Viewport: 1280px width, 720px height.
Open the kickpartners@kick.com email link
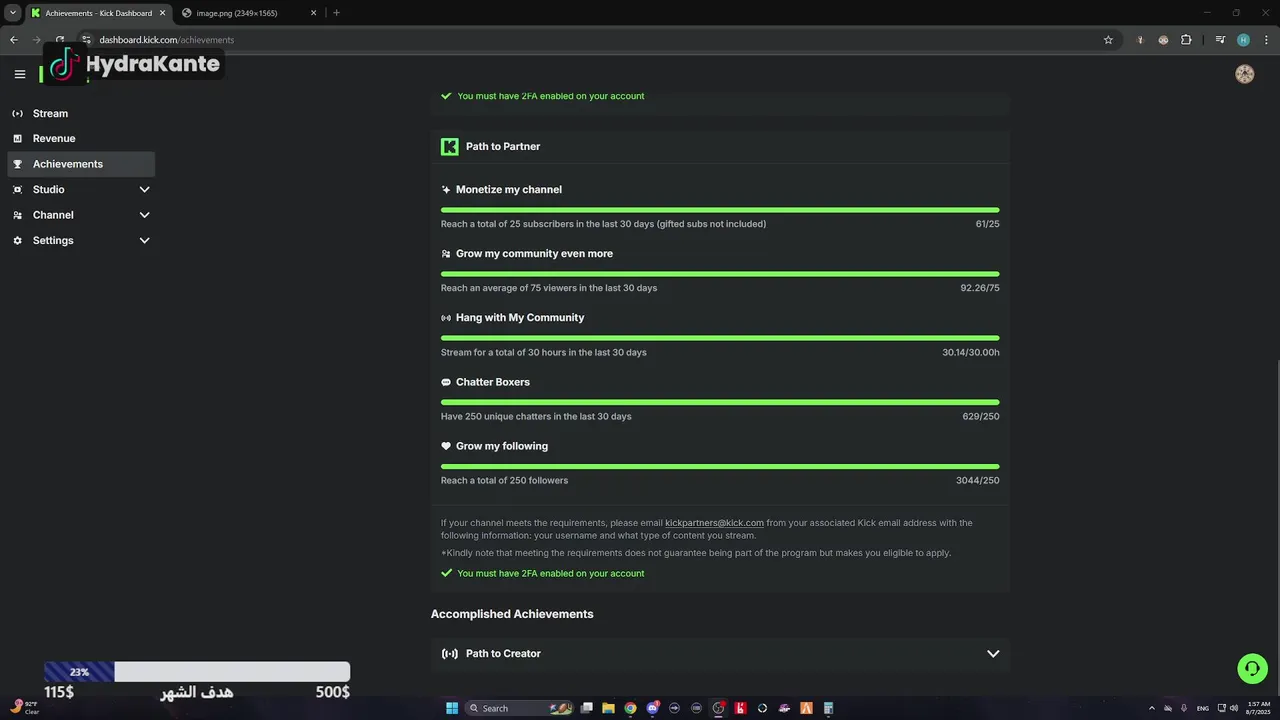coord(714,523)
